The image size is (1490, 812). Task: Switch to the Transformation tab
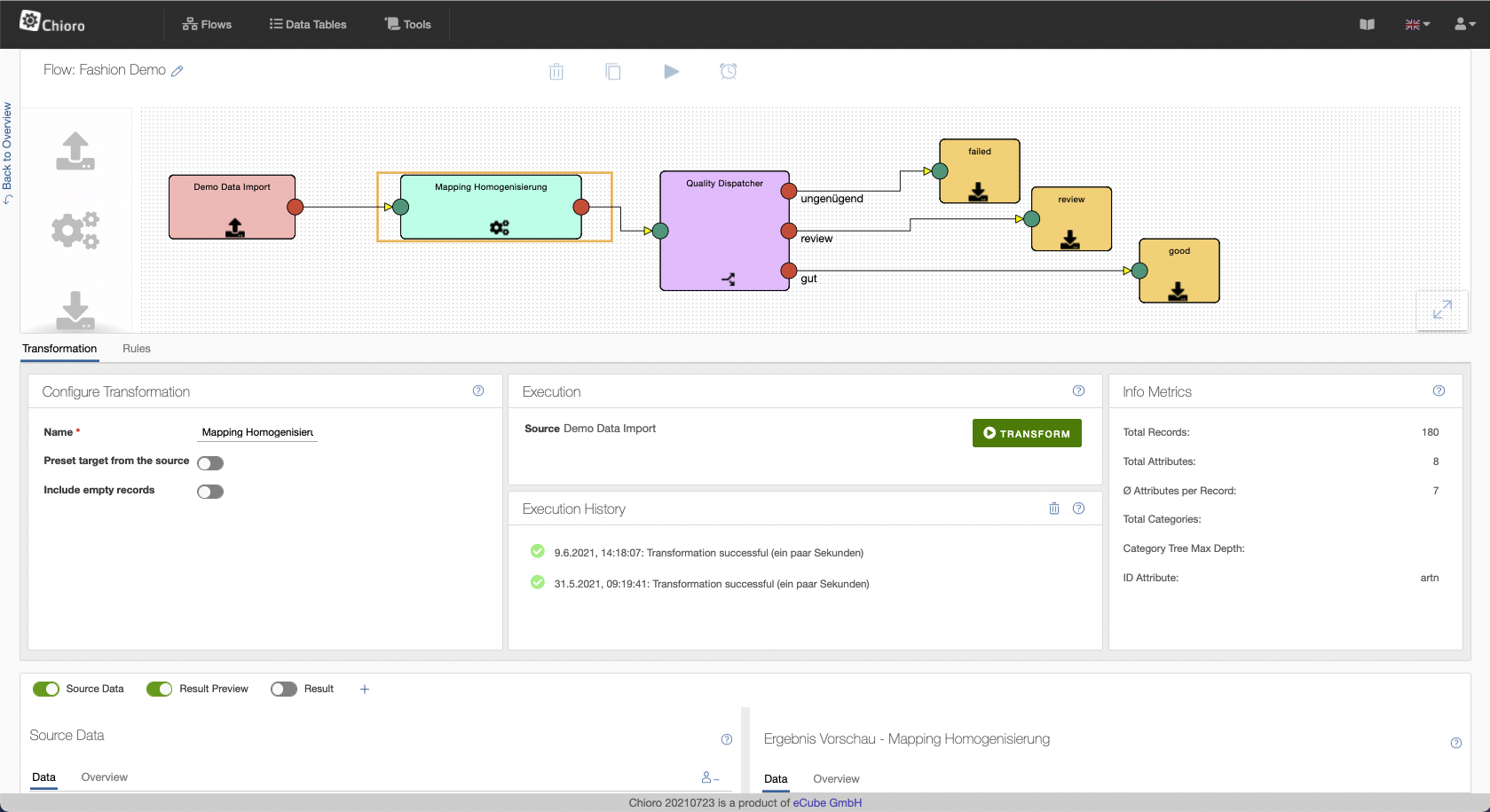pyautogui.click(x=59, y=349)
